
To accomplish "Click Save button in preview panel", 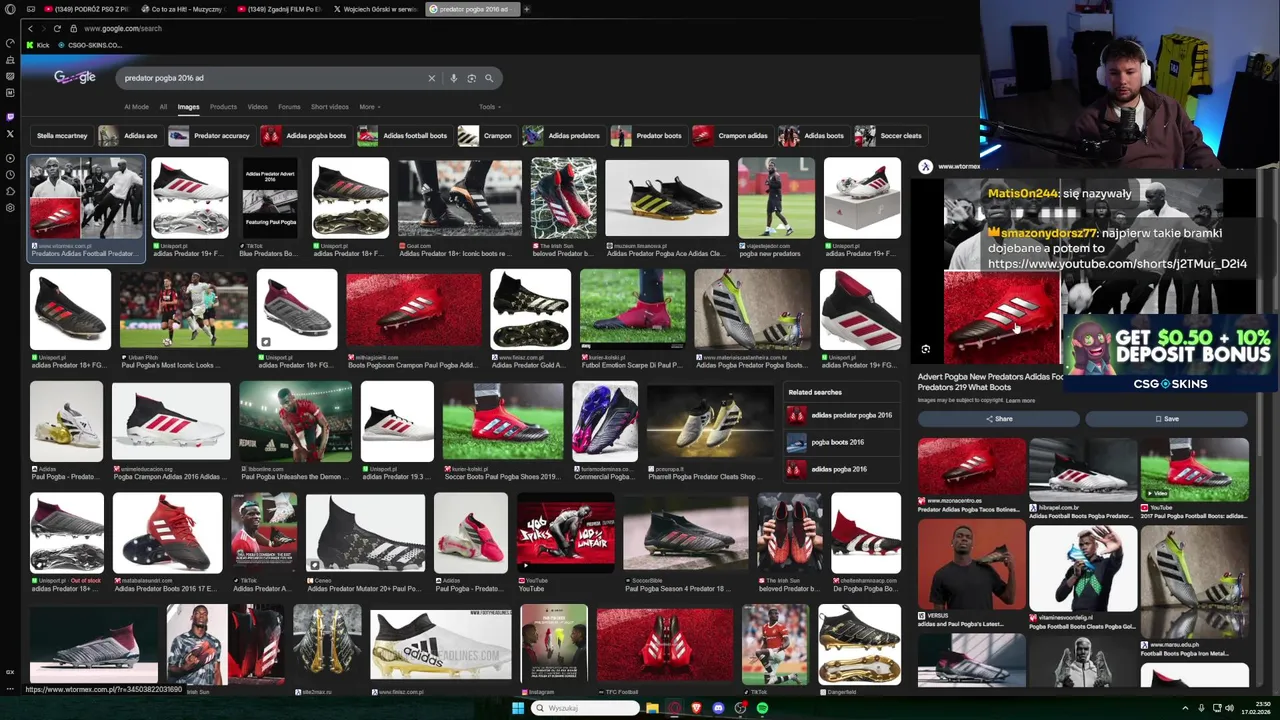I will click(1167, 419).
